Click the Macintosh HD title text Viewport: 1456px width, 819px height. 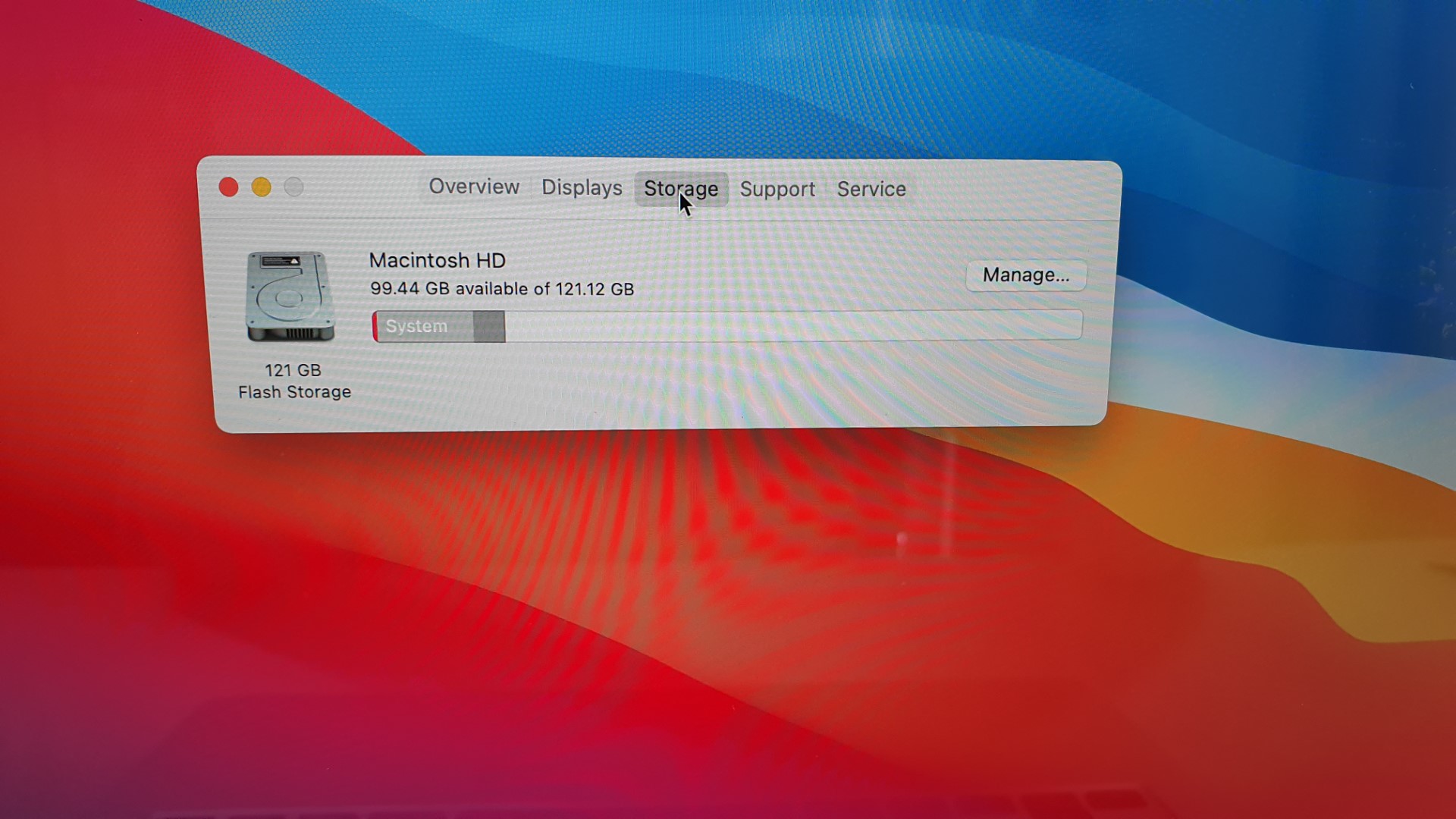(x=437, y=260)
